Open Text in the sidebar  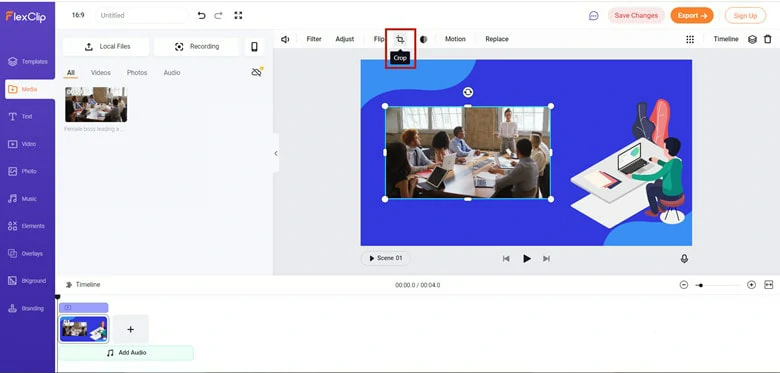pyautogui.click(x=20, y=116)
